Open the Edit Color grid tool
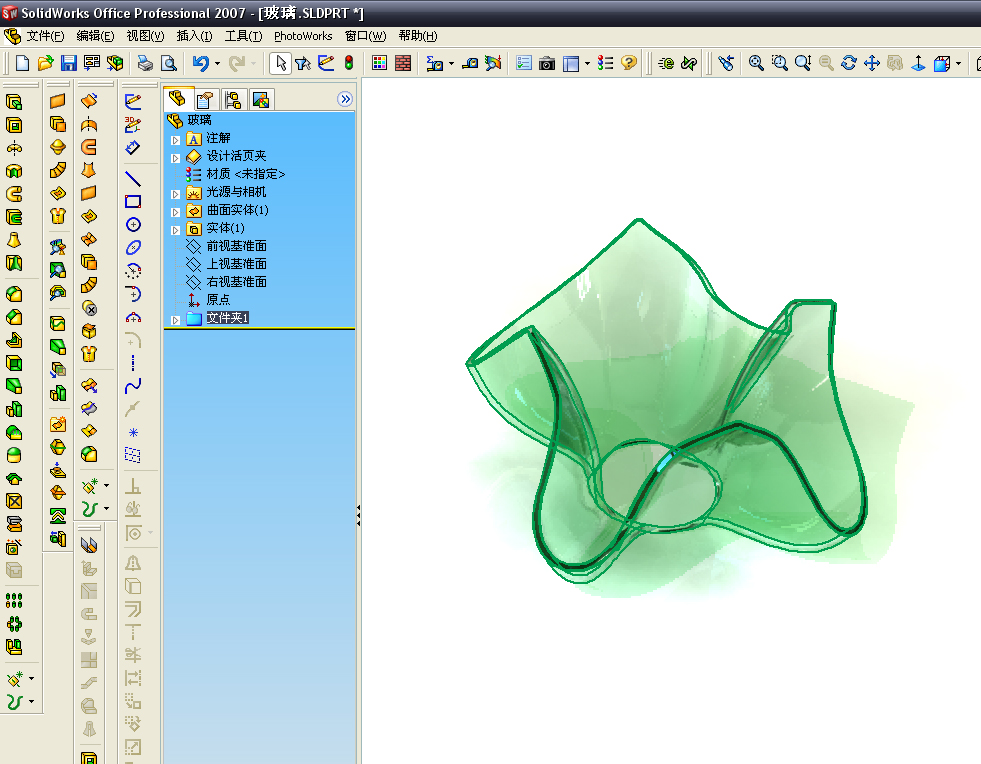Screen dimensions: 981x764 tap(379, 63)
